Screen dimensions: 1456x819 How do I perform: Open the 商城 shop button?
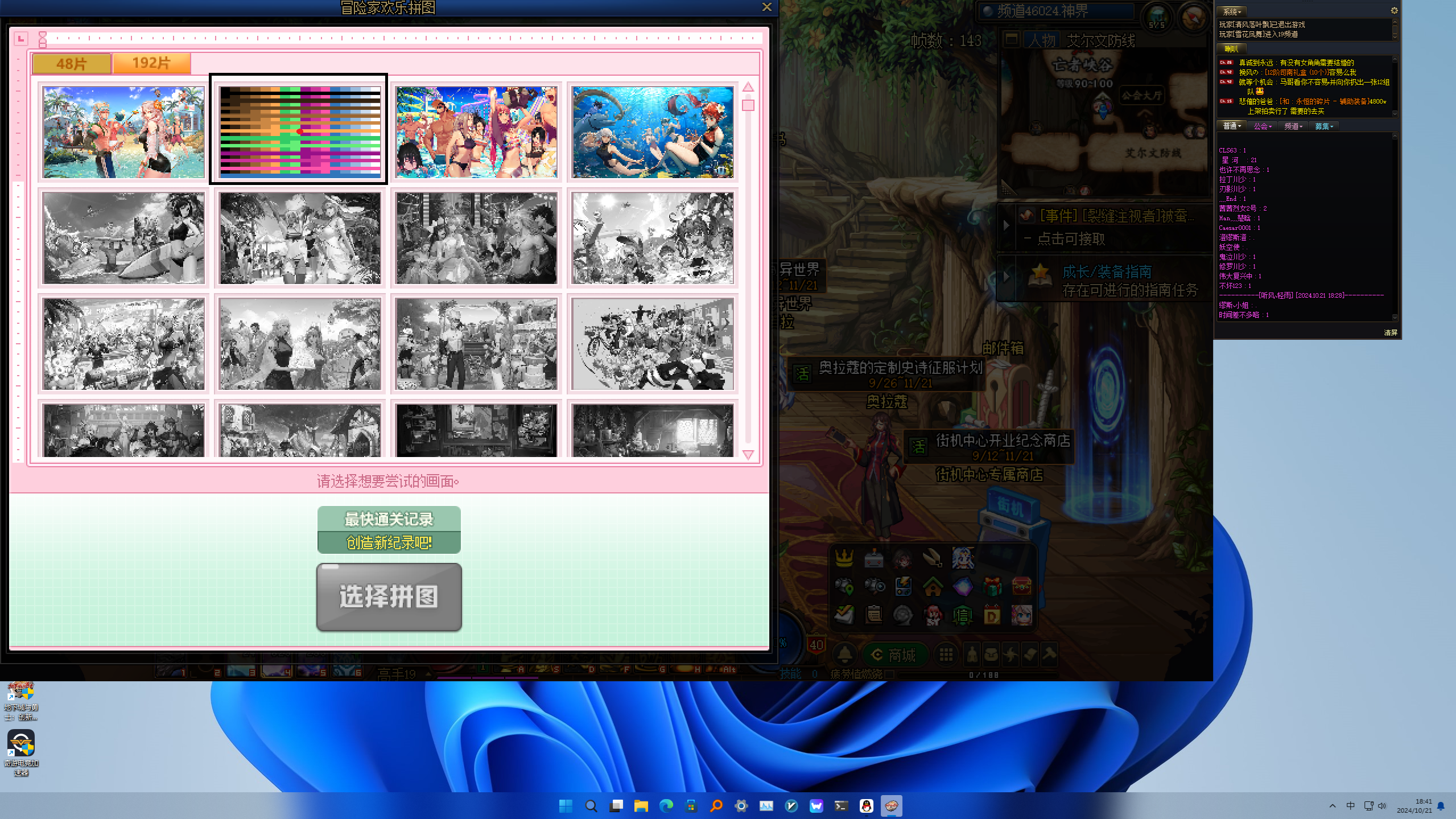(894, 655)
